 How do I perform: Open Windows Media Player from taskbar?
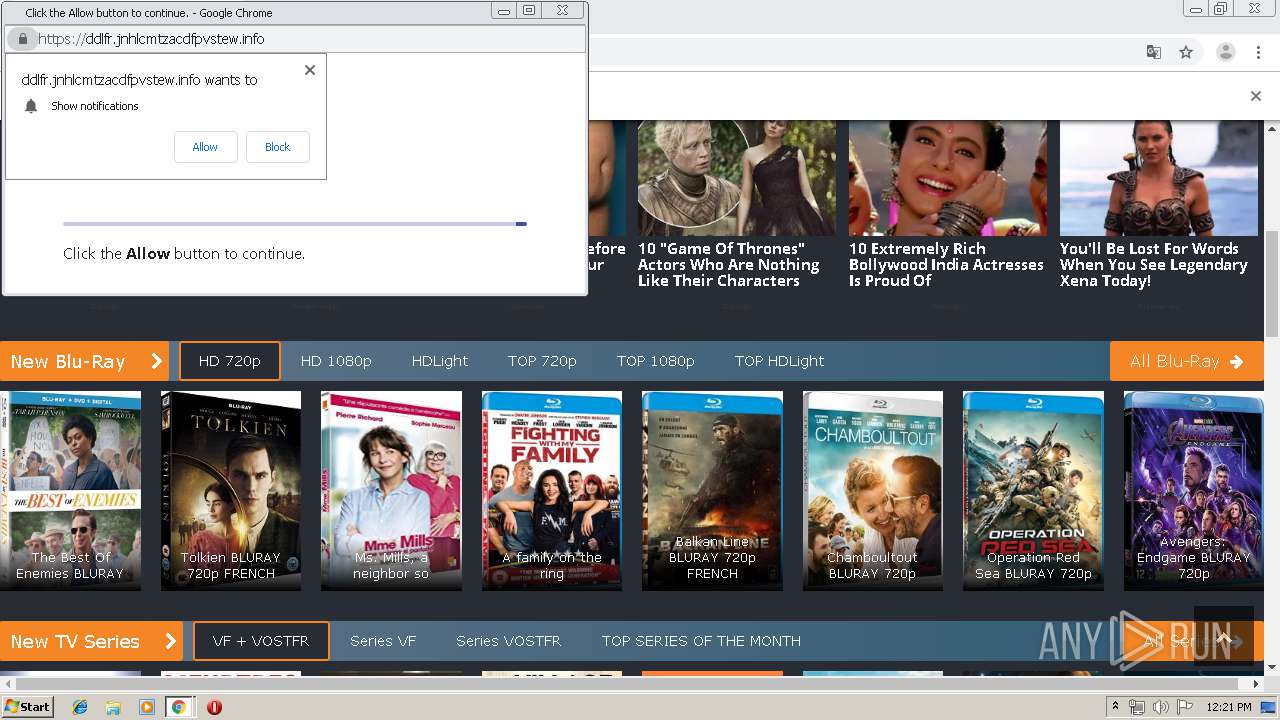(x=146, y=707)
